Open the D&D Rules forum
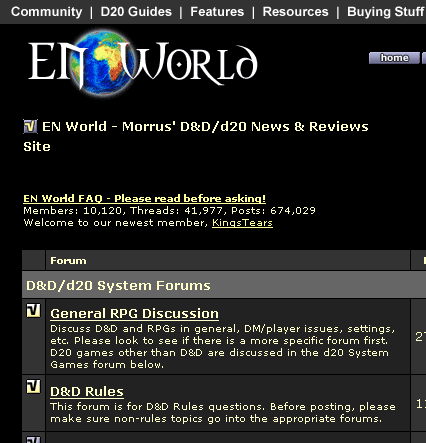This screenshot has height=443, width=426. coord(87,391)
